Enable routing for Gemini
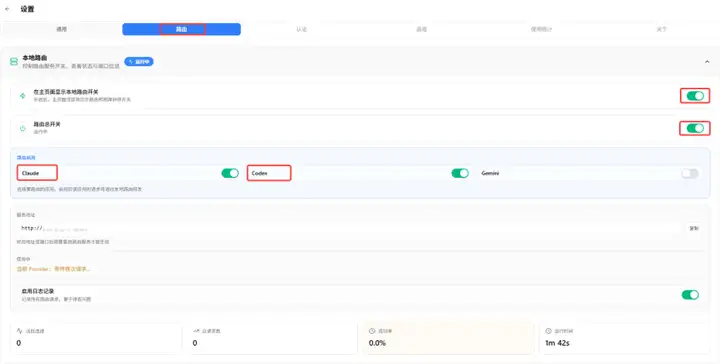Viewport: 720px width, 364px height. coord(690,173)
